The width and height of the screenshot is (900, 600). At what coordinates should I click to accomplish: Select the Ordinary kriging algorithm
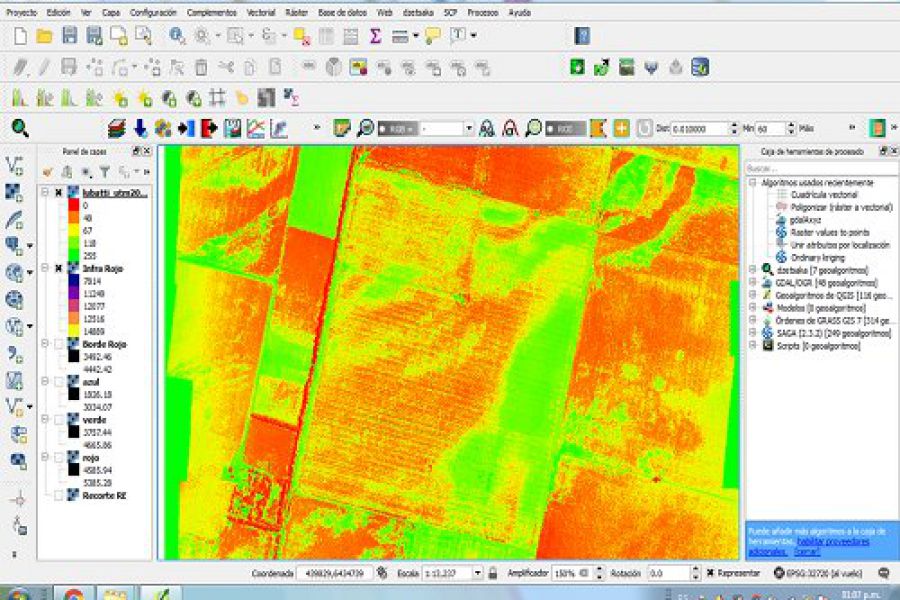818,258
